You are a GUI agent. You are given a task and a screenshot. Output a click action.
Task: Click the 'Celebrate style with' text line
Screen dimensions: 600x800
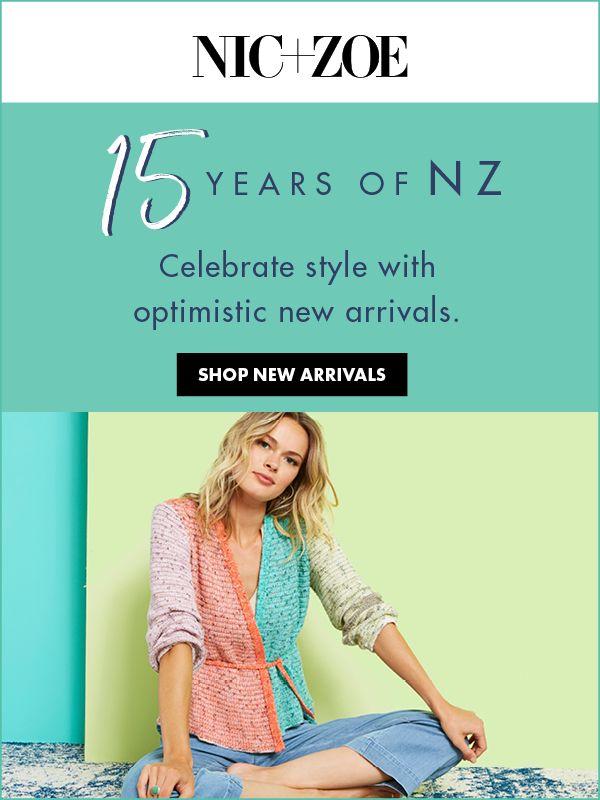point(297,267)
